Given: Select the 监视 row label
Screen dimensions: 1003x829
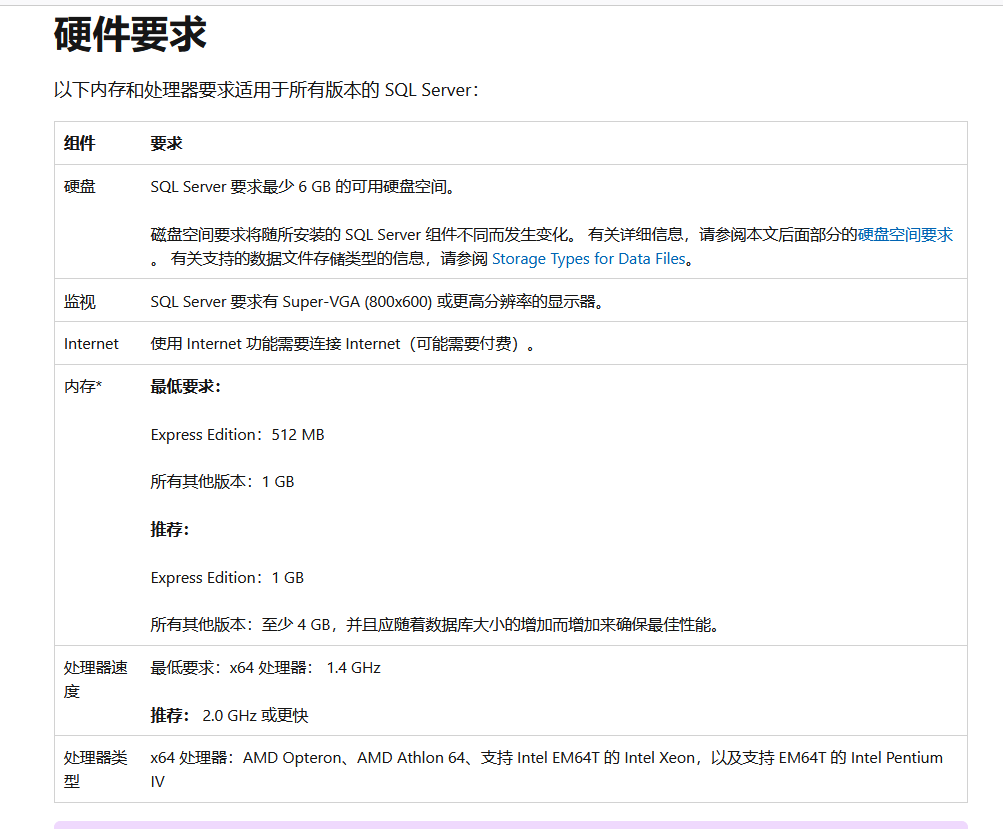Looking at the screenshot, I should pyautogui.click(x=79, y=301).
